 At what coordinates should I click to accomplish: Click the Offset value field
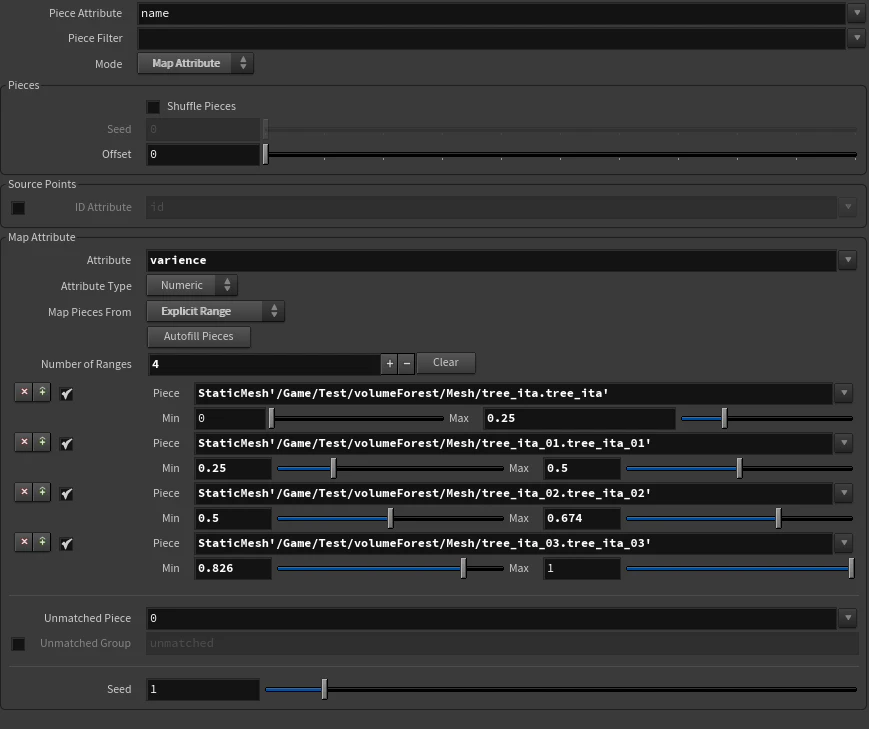[203, 154]
